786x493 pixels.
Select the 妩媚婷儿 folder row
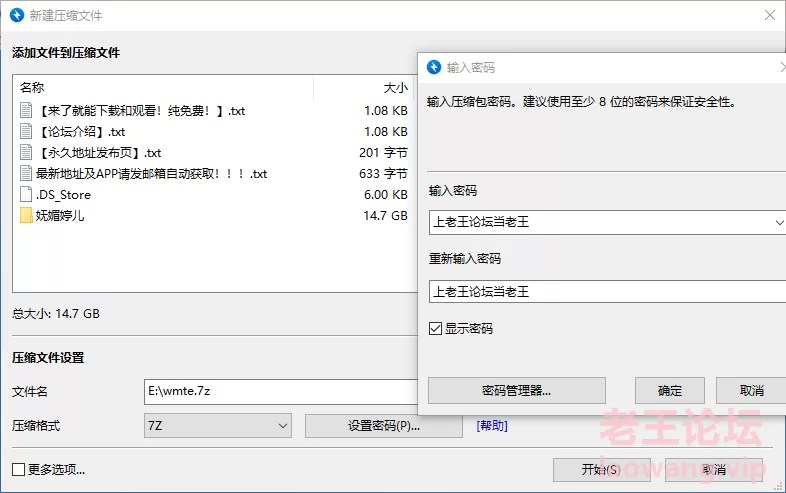pyautogui.click(x=215, y=216)
